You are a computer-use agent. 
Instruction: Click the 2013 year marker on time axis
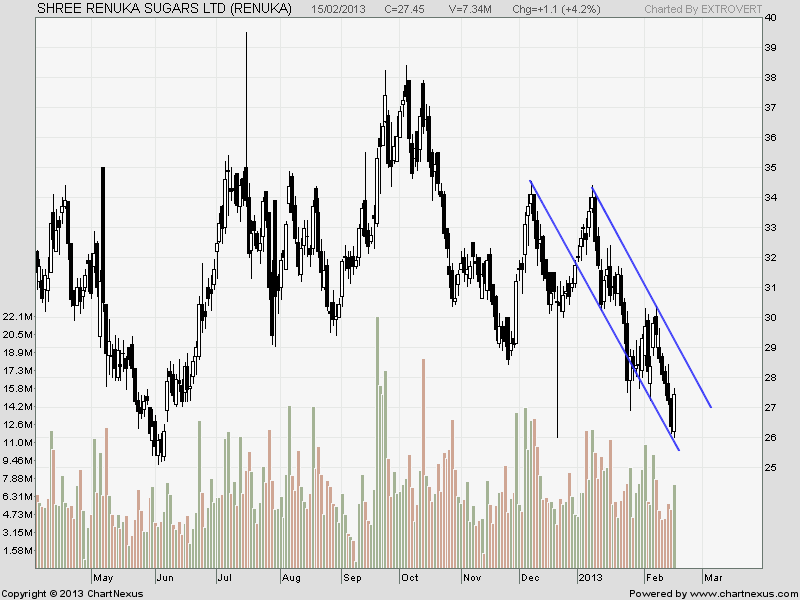[590, 578]
